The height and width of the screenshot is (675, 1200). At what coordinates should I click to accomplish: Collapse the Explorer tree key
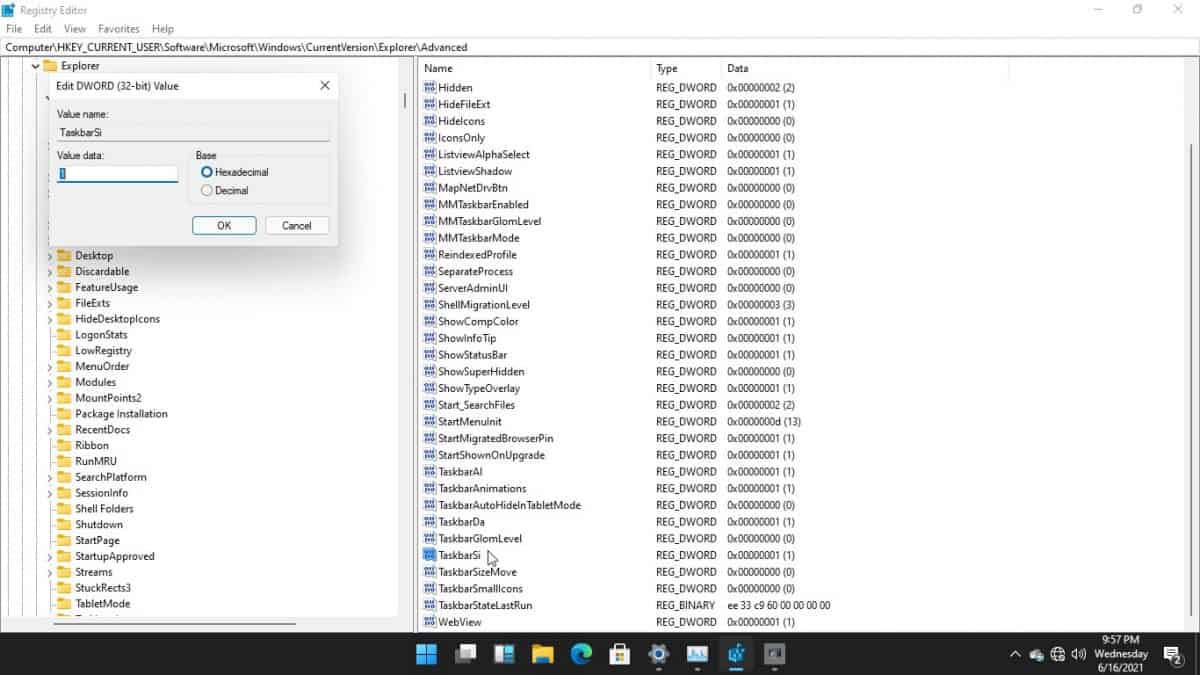pos(36,66)
